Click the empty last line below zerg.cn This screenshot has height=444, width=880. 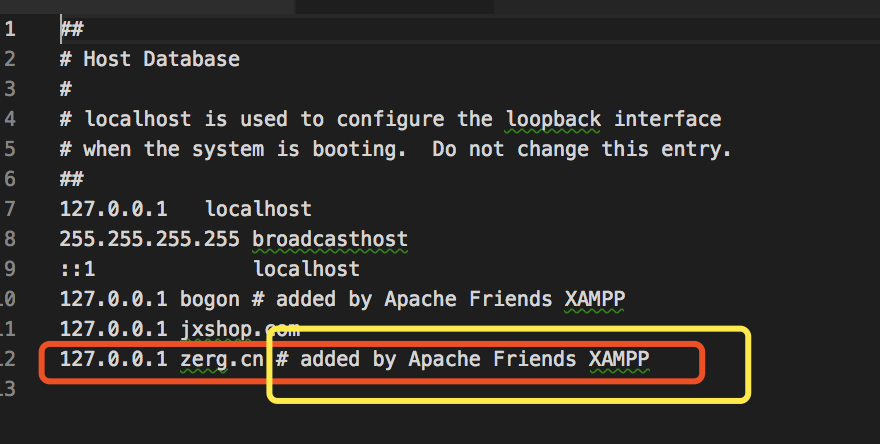(x=300, y=389)
